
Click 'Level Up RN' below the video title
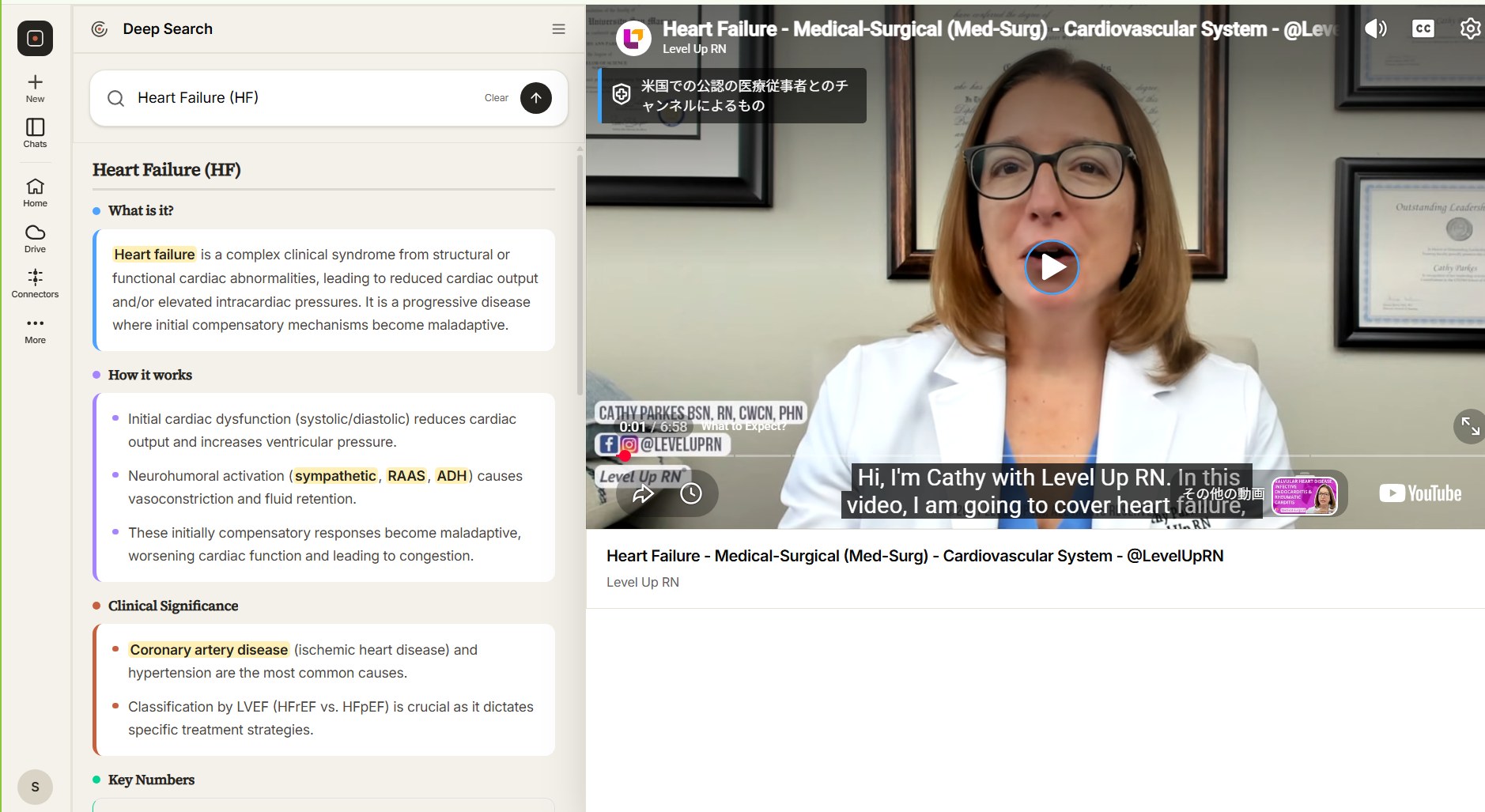[x=643, y=583]
